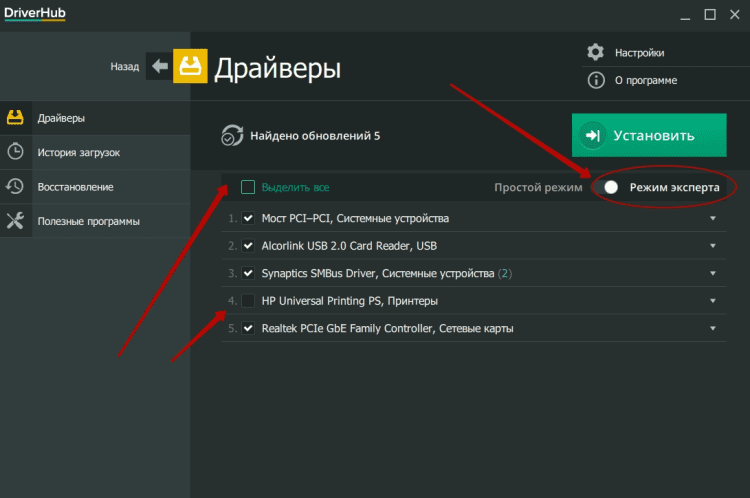The image size is (750, 498).
Task: Click the yellow Drivers header icon
Action: (190, 67)
